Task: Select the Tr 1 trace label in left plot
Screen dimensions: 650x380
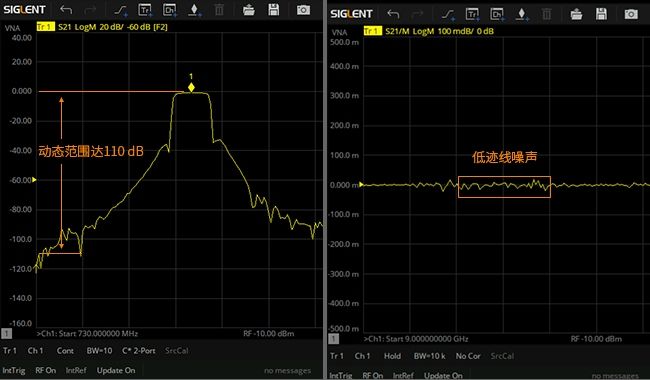Action: [45, 27]
